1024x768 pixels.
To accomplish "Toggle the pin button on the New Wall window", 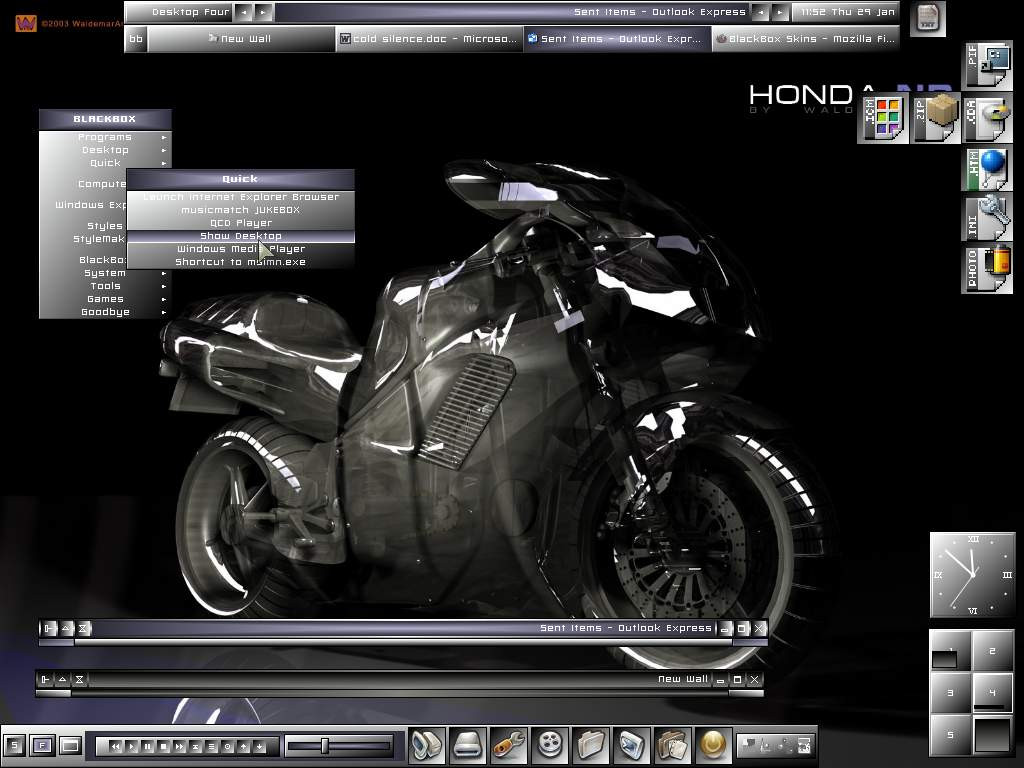I will pyautogui.click(x=46, y=679).
